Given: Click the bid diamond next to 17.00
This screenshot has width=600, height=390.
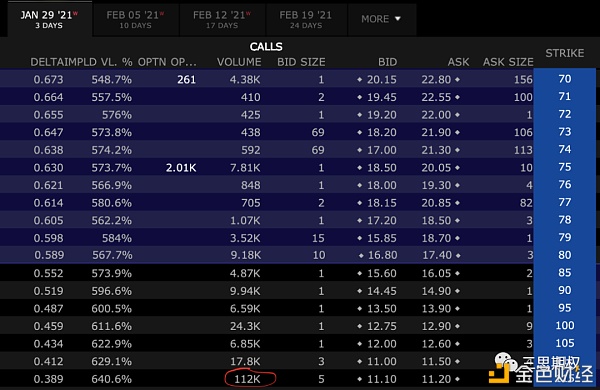Looking at the screenshot, I should pyautogui.click(x=359, y=150).
